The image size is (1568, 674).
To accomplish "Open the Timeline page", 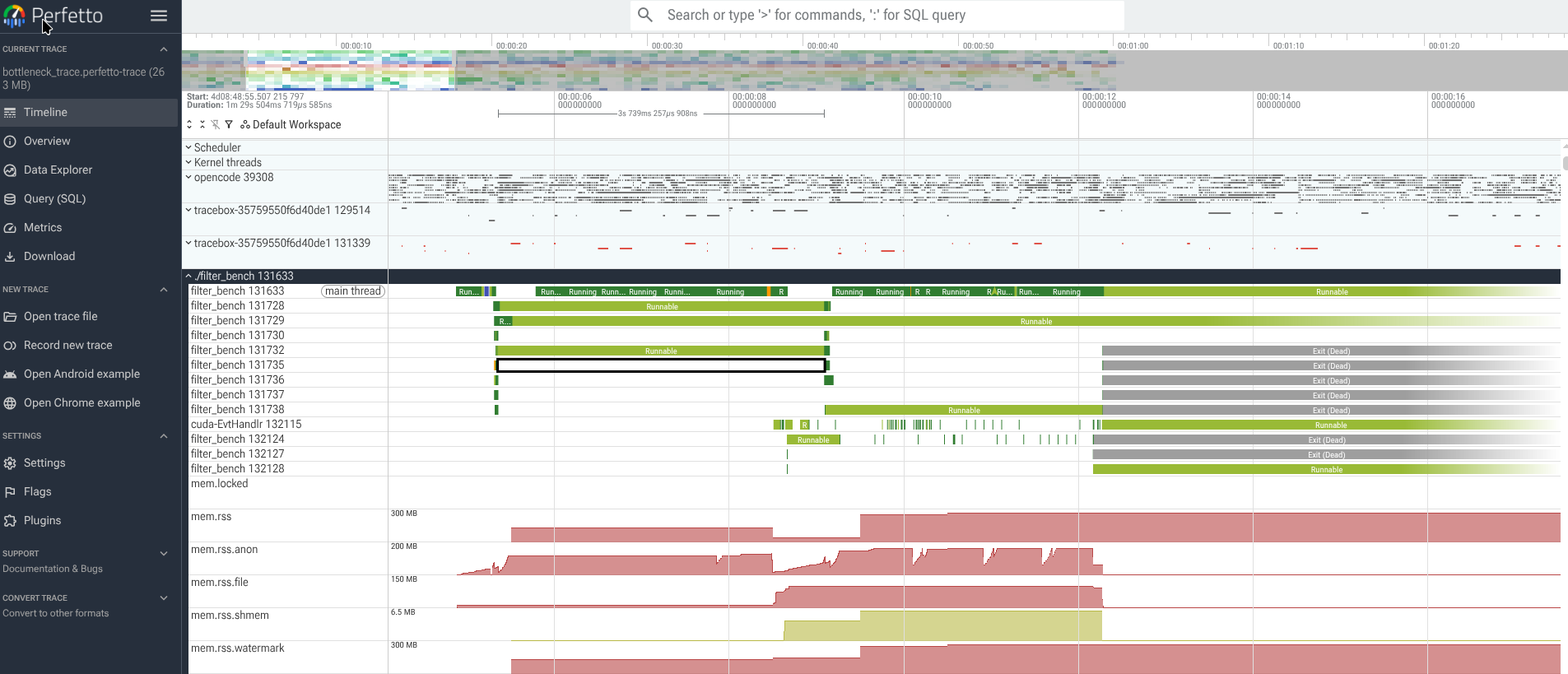I will click(89, 112).
